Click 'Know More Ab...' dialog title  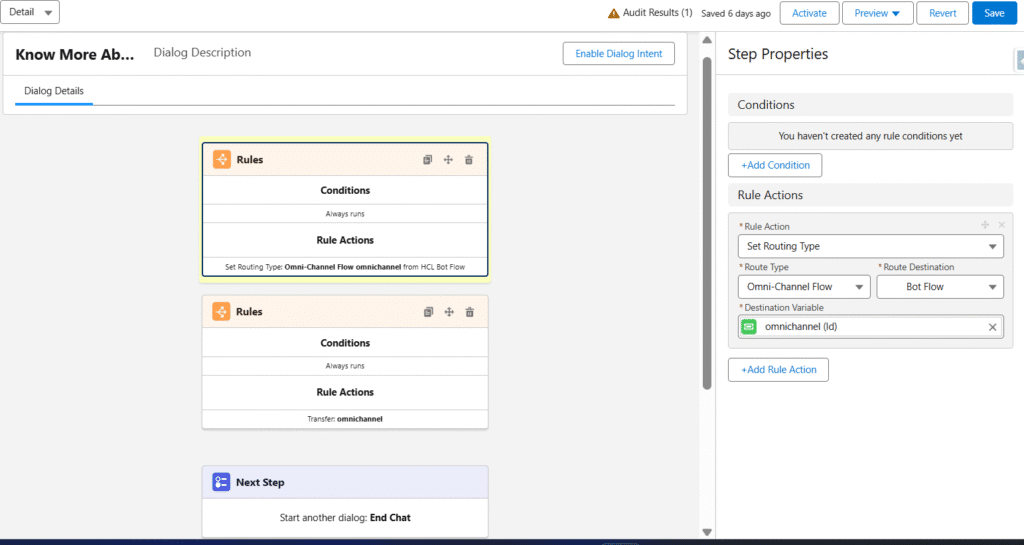point(74,54)
